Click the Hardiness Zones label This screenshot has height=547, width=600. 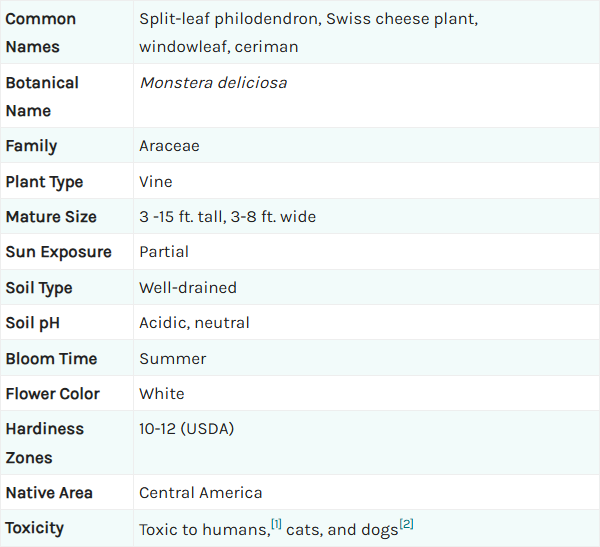[44, 443]
